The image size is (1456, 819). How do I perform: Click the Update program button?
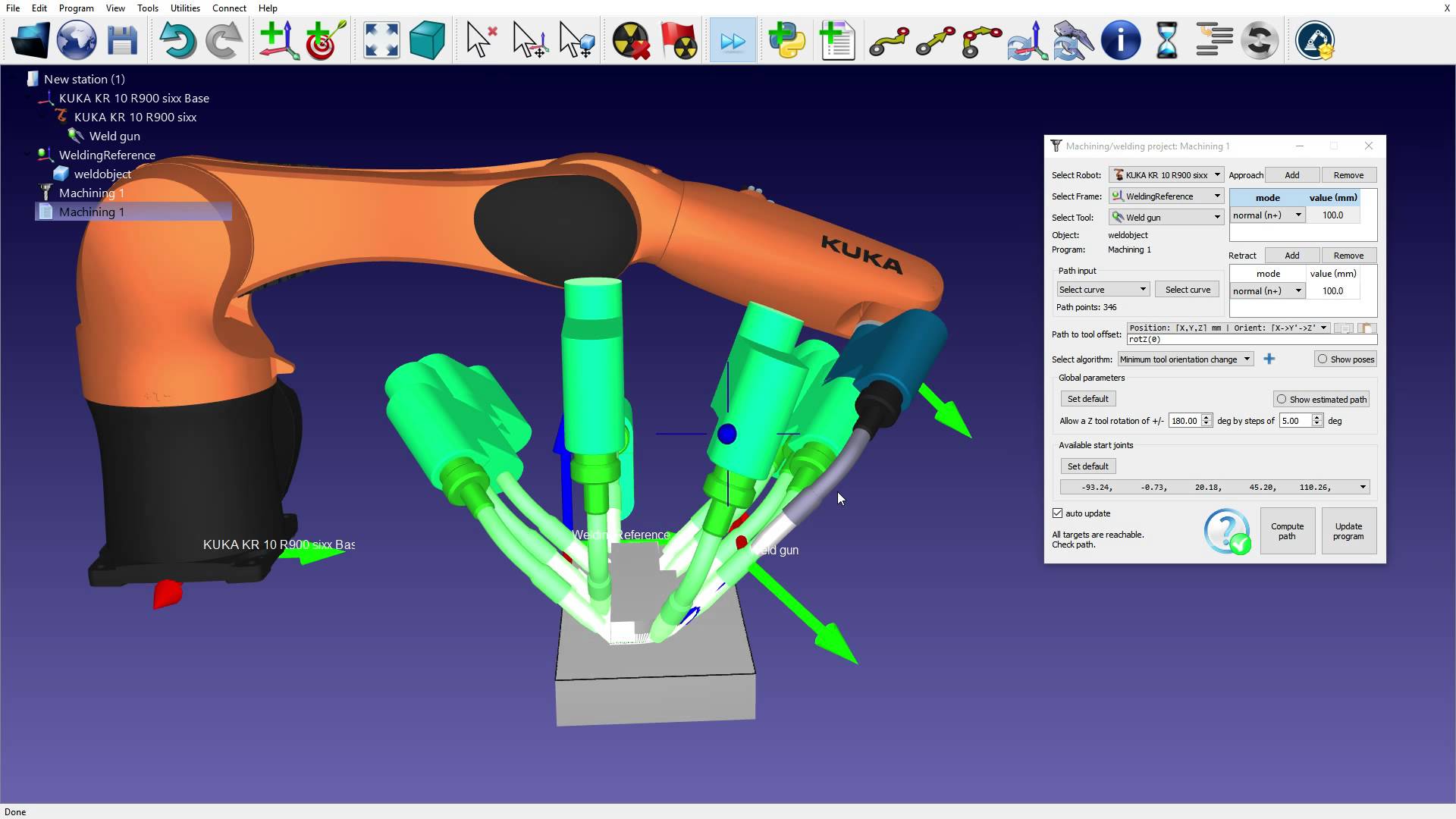(1348, 531)
